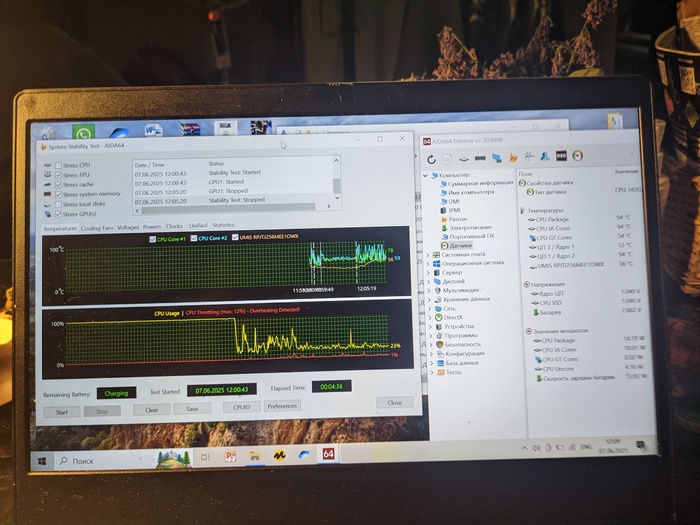Screen dimensions: 700x525
Task: Click the sensor gauge icon in toolbar
Action: click(x=575, y=156)
